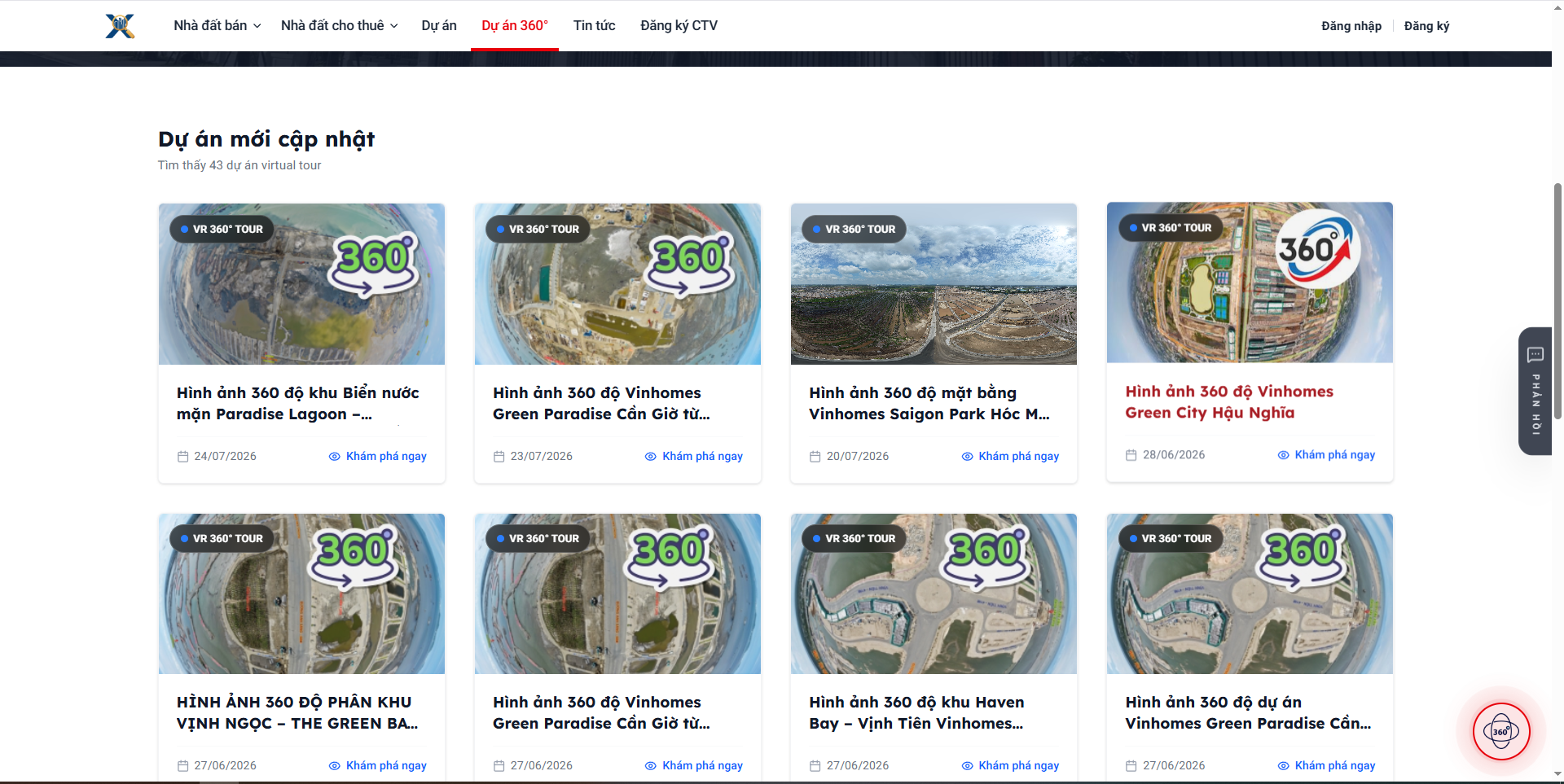Click the 'Dự án mới cập nhật' heading
The width and height of the screenshot is (1564, 784).
266,140
